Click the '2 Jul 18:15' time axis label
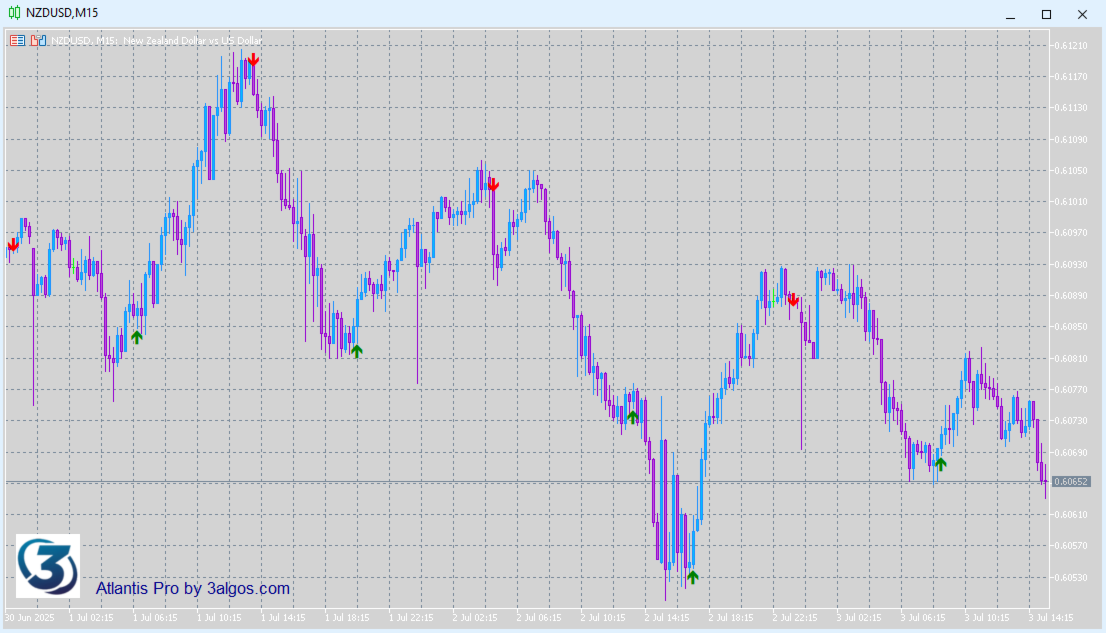This screenshot has width=1106, height=633. click(731, 617)
